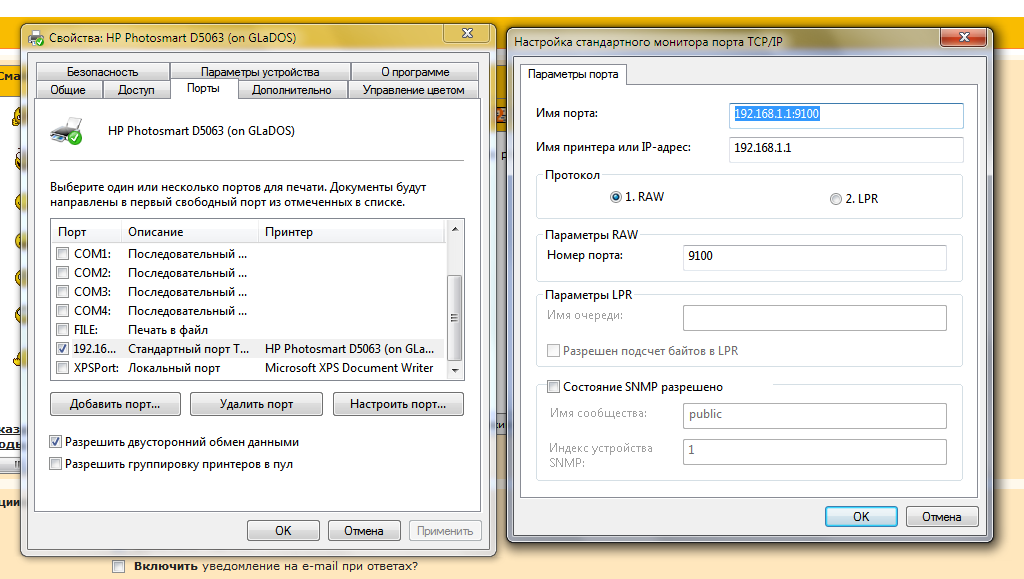Check the COM2 port checkbox
1024x579 pixels.
pos(62,272)
